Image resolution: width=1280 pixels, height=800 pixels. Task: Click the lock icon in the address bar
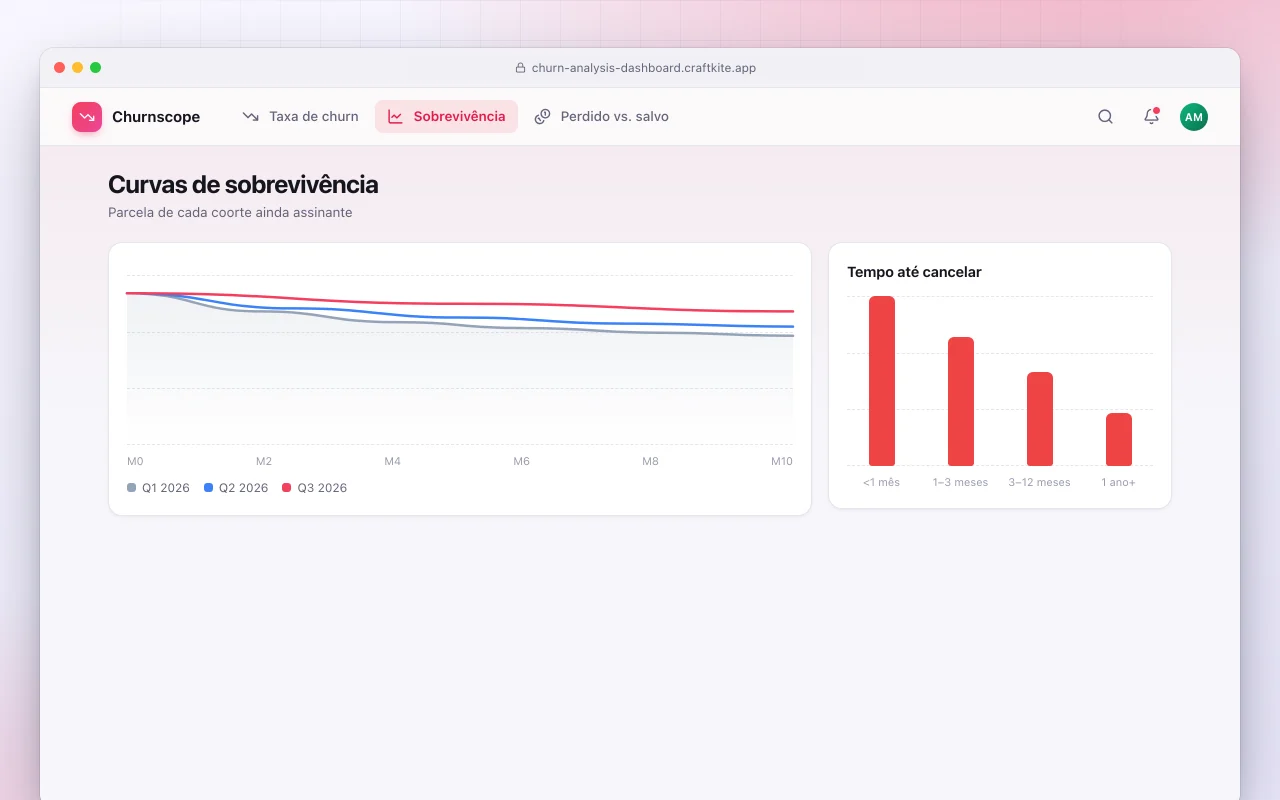tap(520, 68)
